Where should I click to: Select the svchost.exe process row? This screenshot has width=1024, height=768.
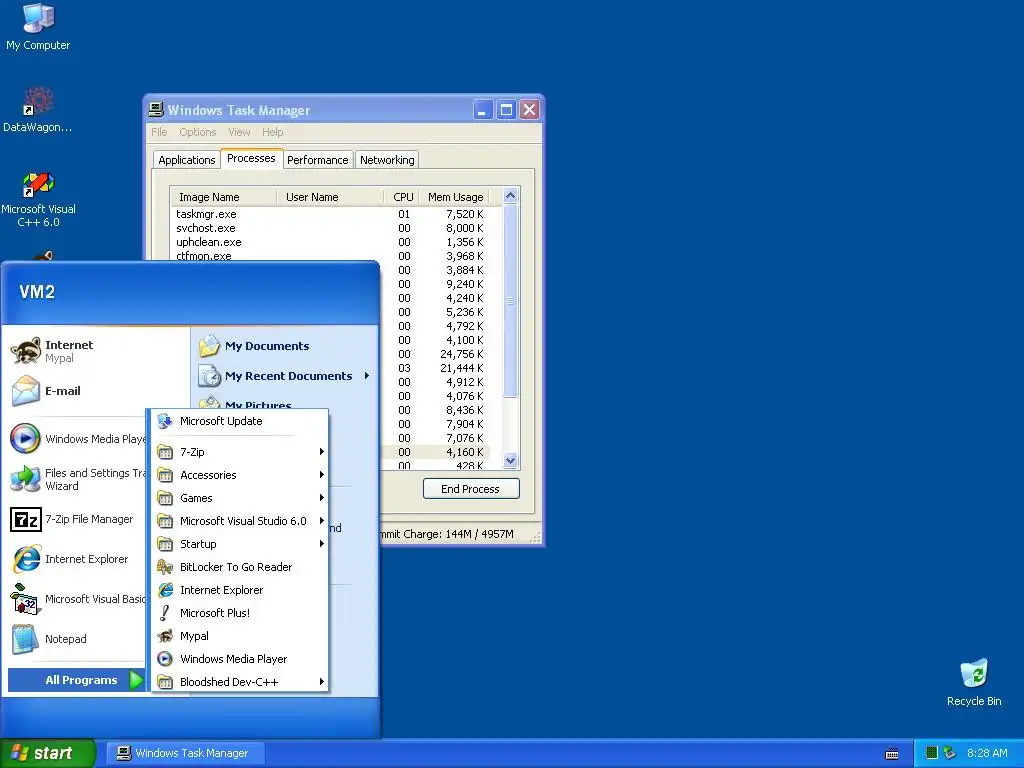(330, 228)
